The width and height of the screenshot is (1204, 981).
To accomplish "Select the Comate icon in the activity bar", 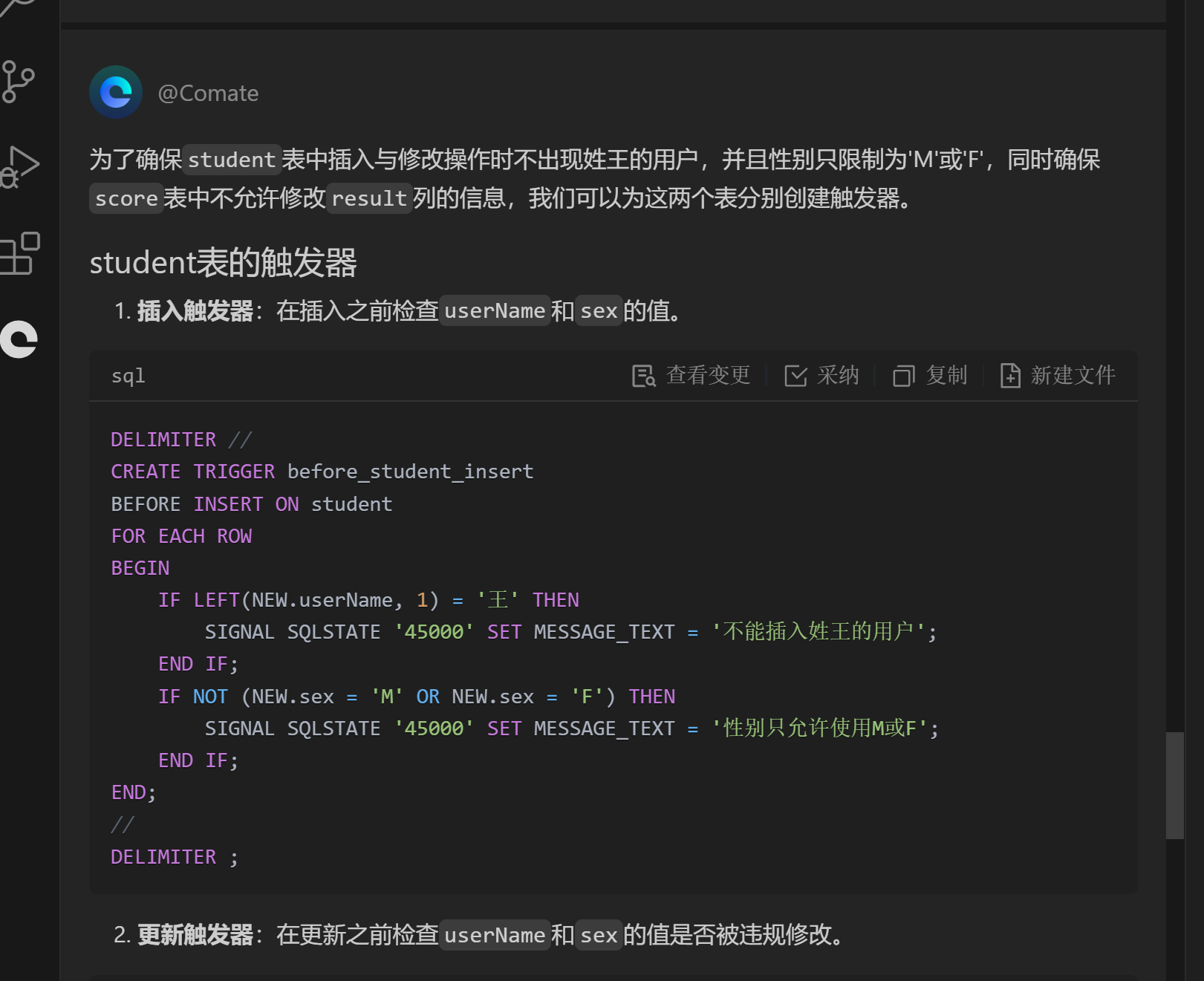I will pyautogui.click(x=19, y=340).
